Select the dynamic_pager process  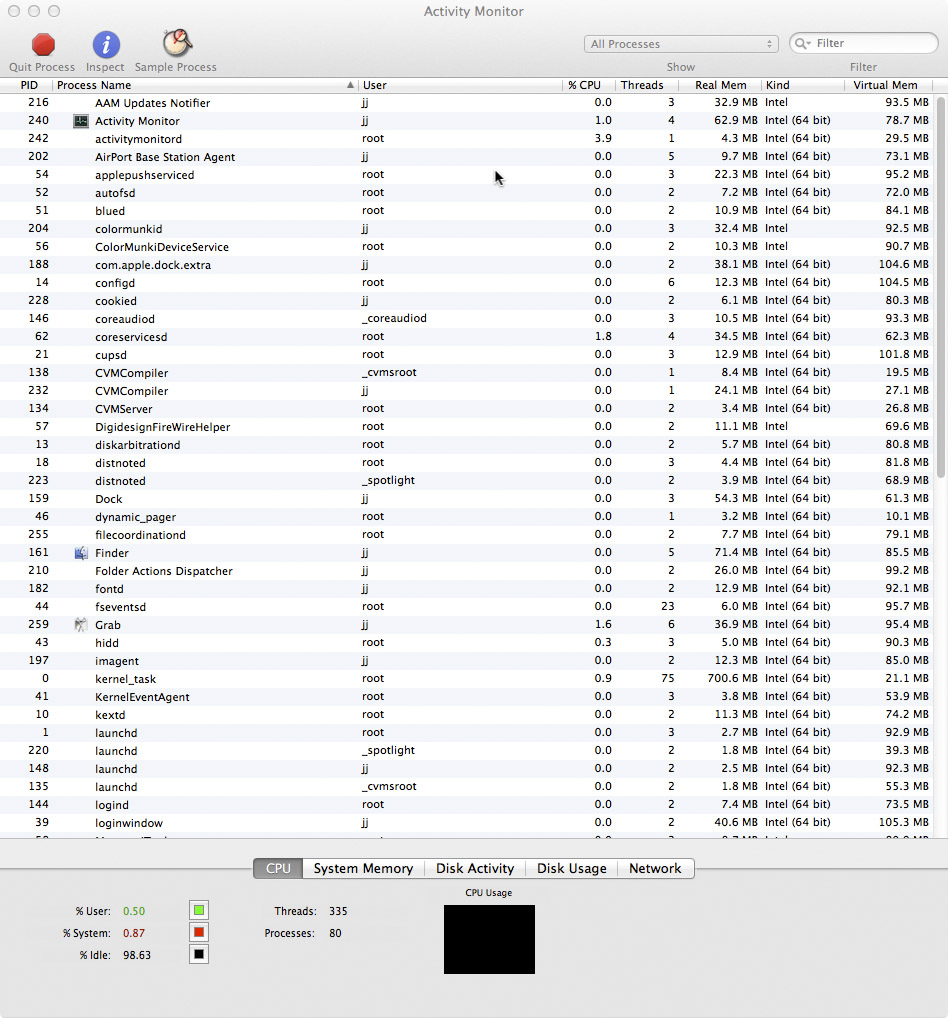(x=468, y=516)
